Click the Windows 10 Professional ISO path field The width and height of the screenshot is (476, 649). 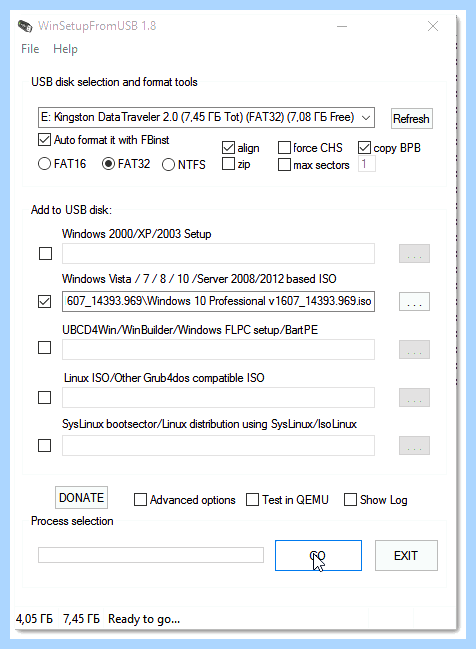[218, 301]
